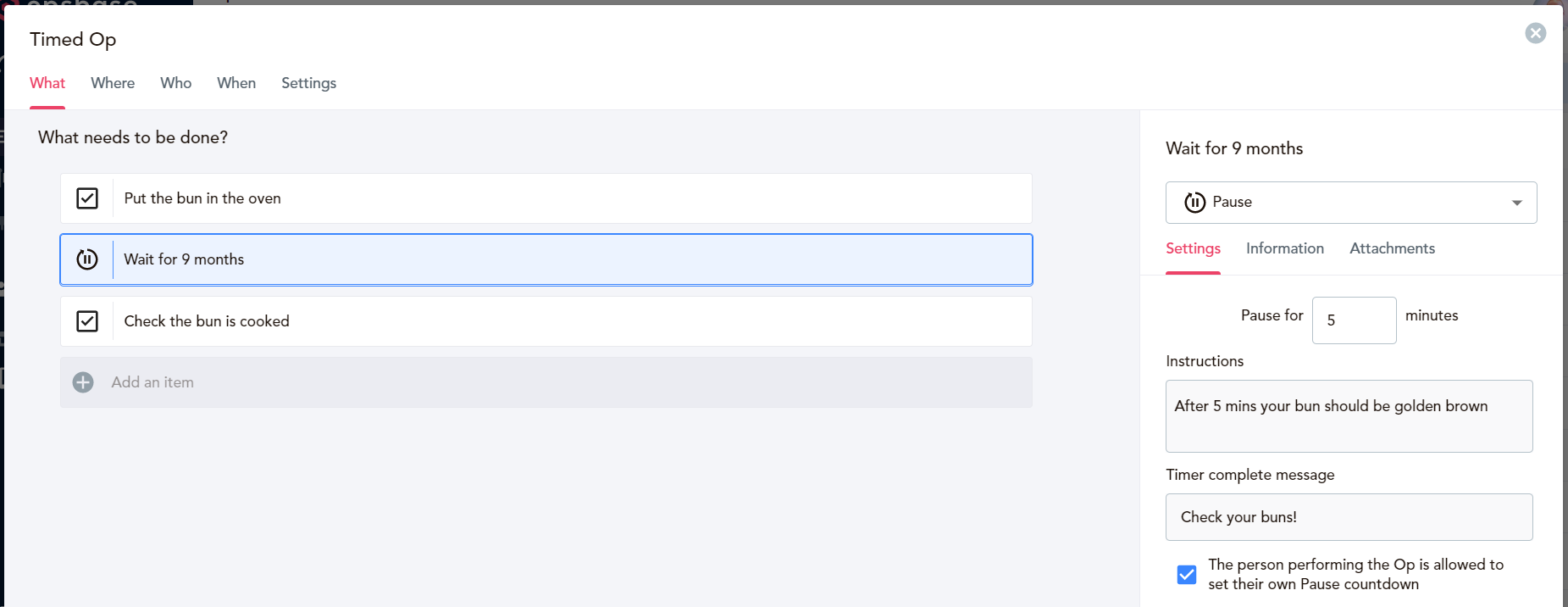Click the checkbox icon beside 'Check the bun is cooked'

point(87,321)
